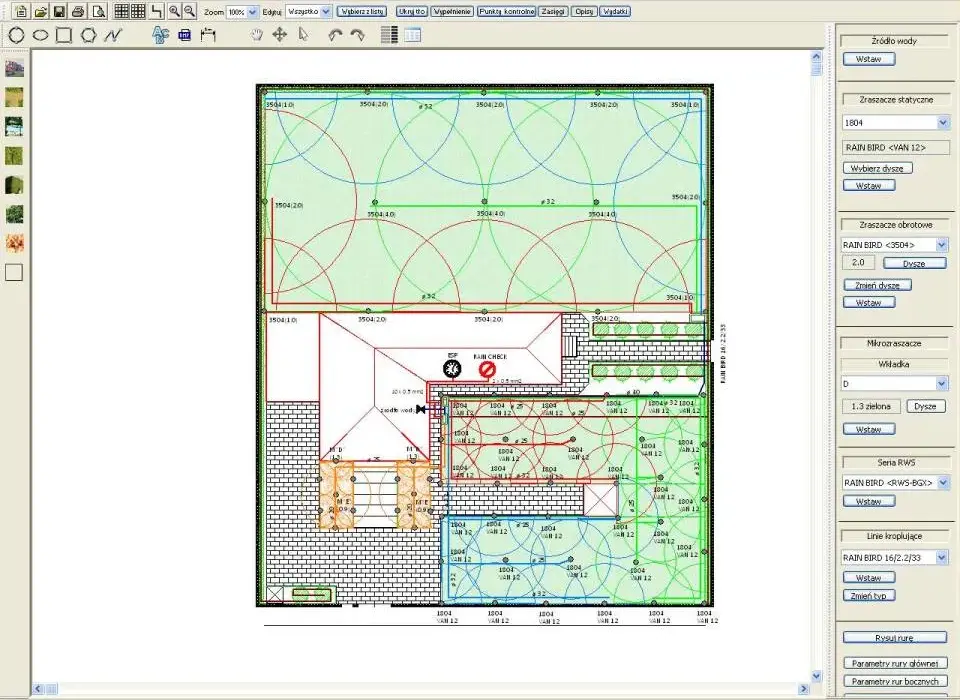The height and width of the screenshot is (700, 960).
Task: Click the 'Wybierz z listy' button
Action: pos(362,12)
